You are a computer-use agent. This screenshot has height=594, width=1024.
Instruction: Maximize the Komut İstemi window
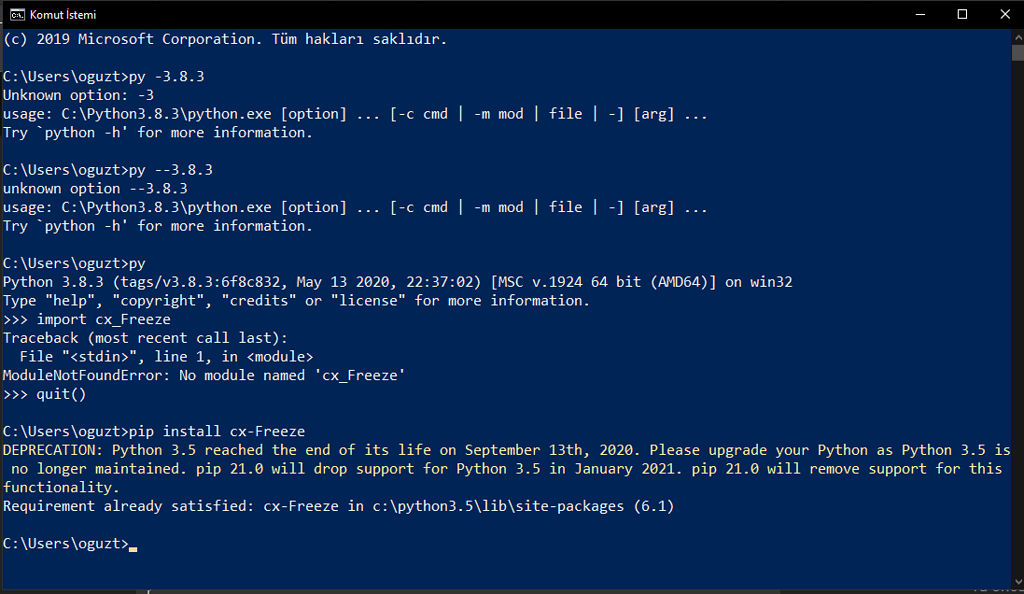[x=962, y=14]
